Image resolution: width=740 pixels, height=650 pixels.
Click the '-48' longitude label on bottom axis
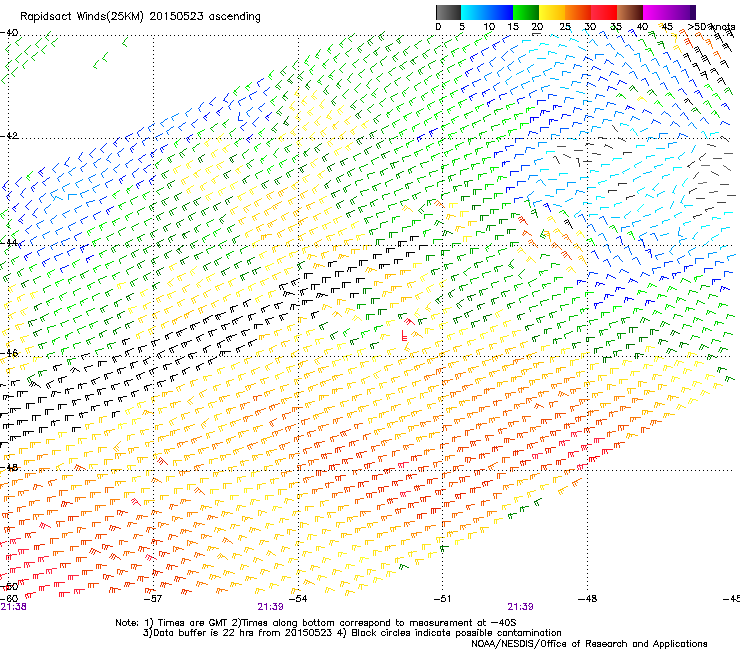click(x=587, y=599)
